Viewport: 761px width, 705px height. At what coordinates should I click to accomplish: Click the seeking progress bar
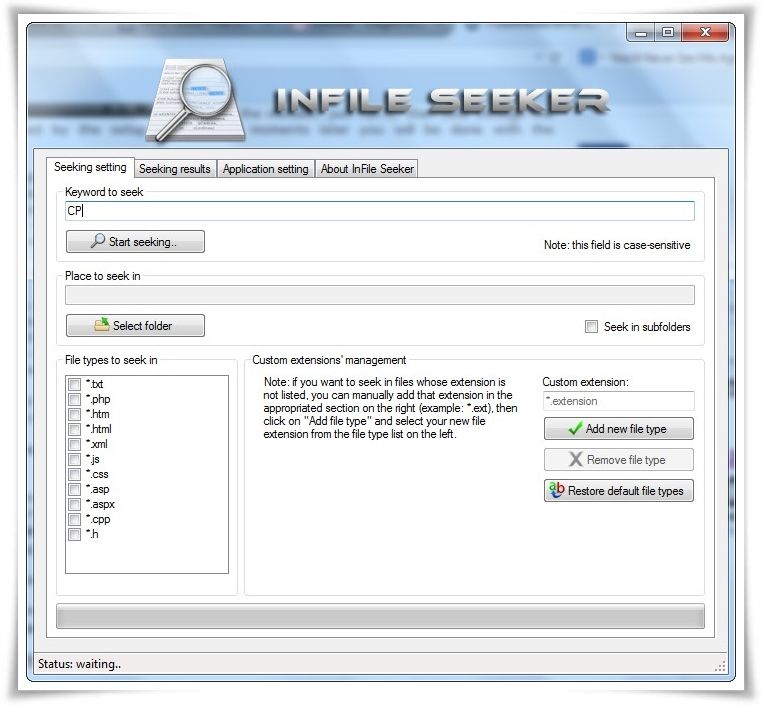coord(380,616)
